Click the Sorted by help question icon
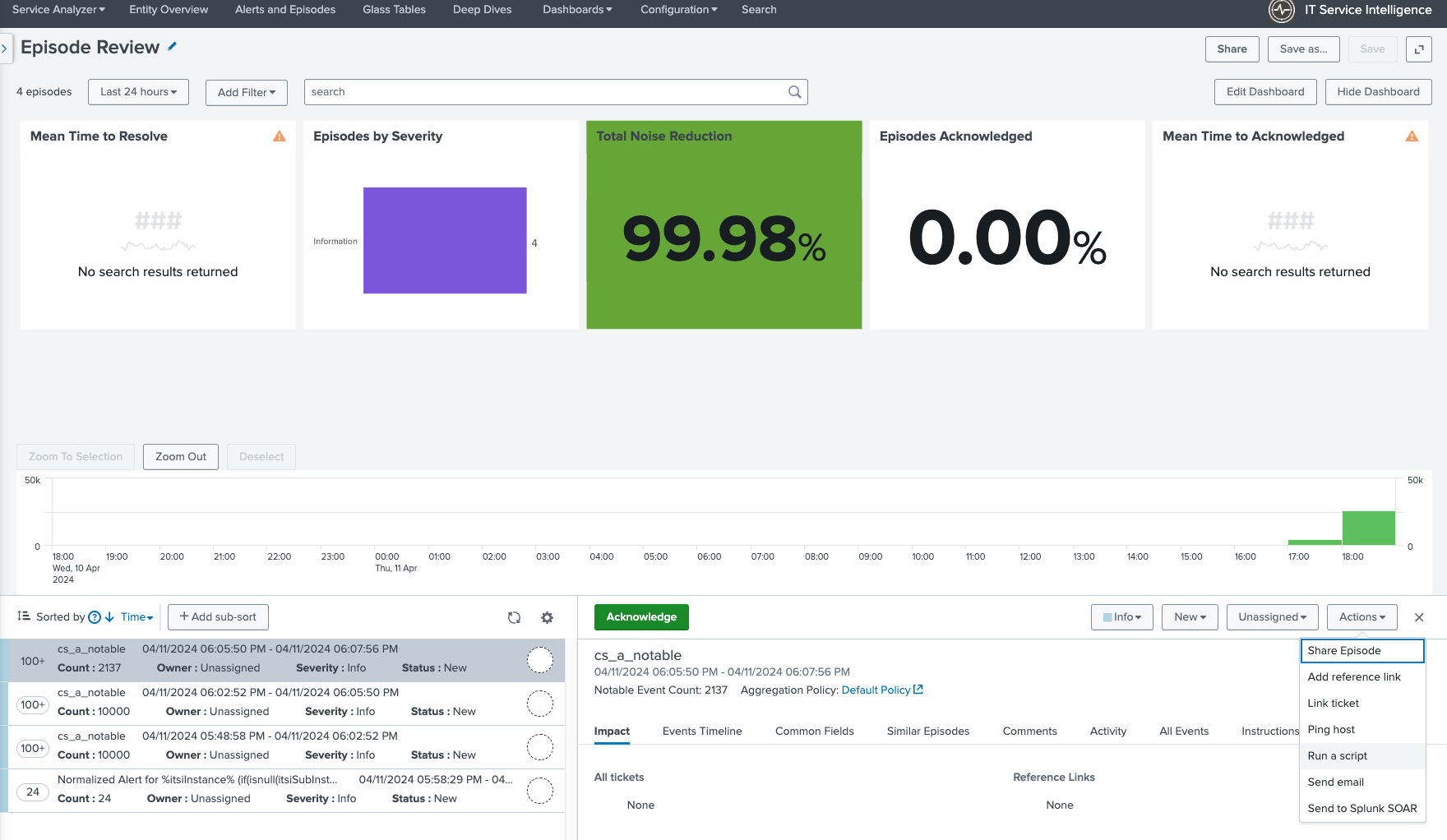This screenshot has height=840, width=1447. pos(95,617)
